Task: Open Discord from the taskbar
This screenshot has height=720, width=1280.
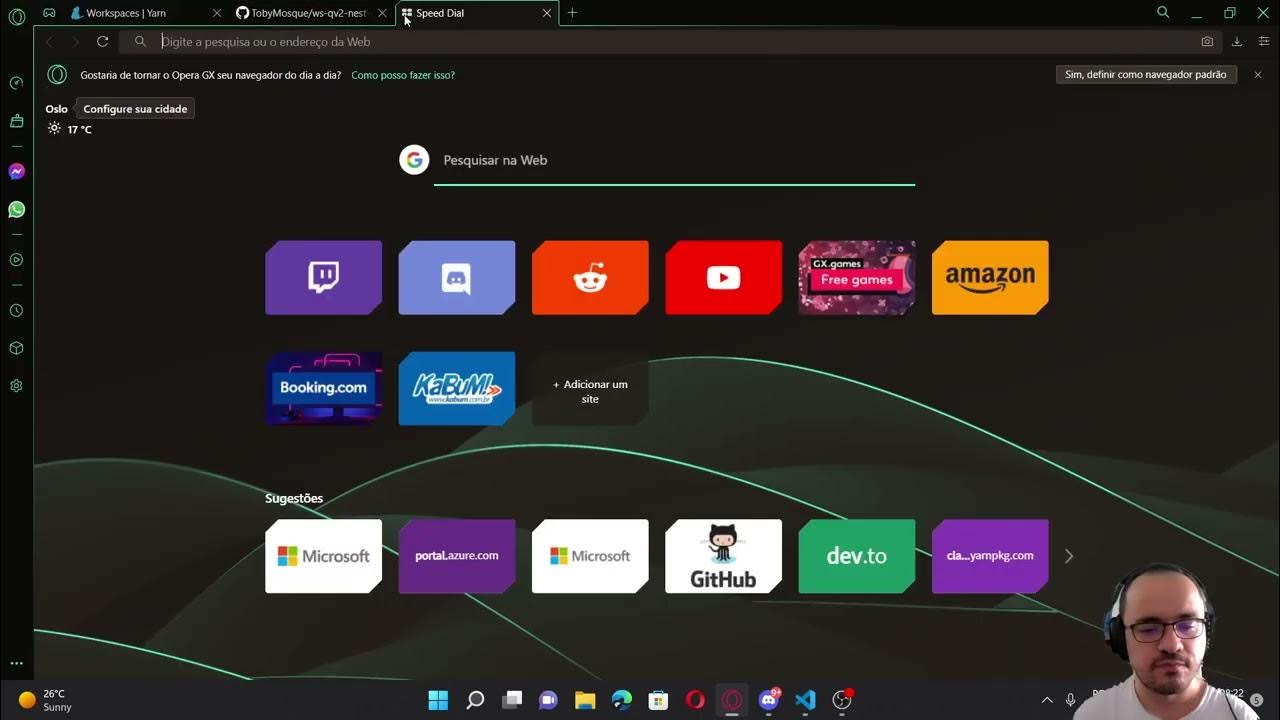Action: [x=768, y=700]
